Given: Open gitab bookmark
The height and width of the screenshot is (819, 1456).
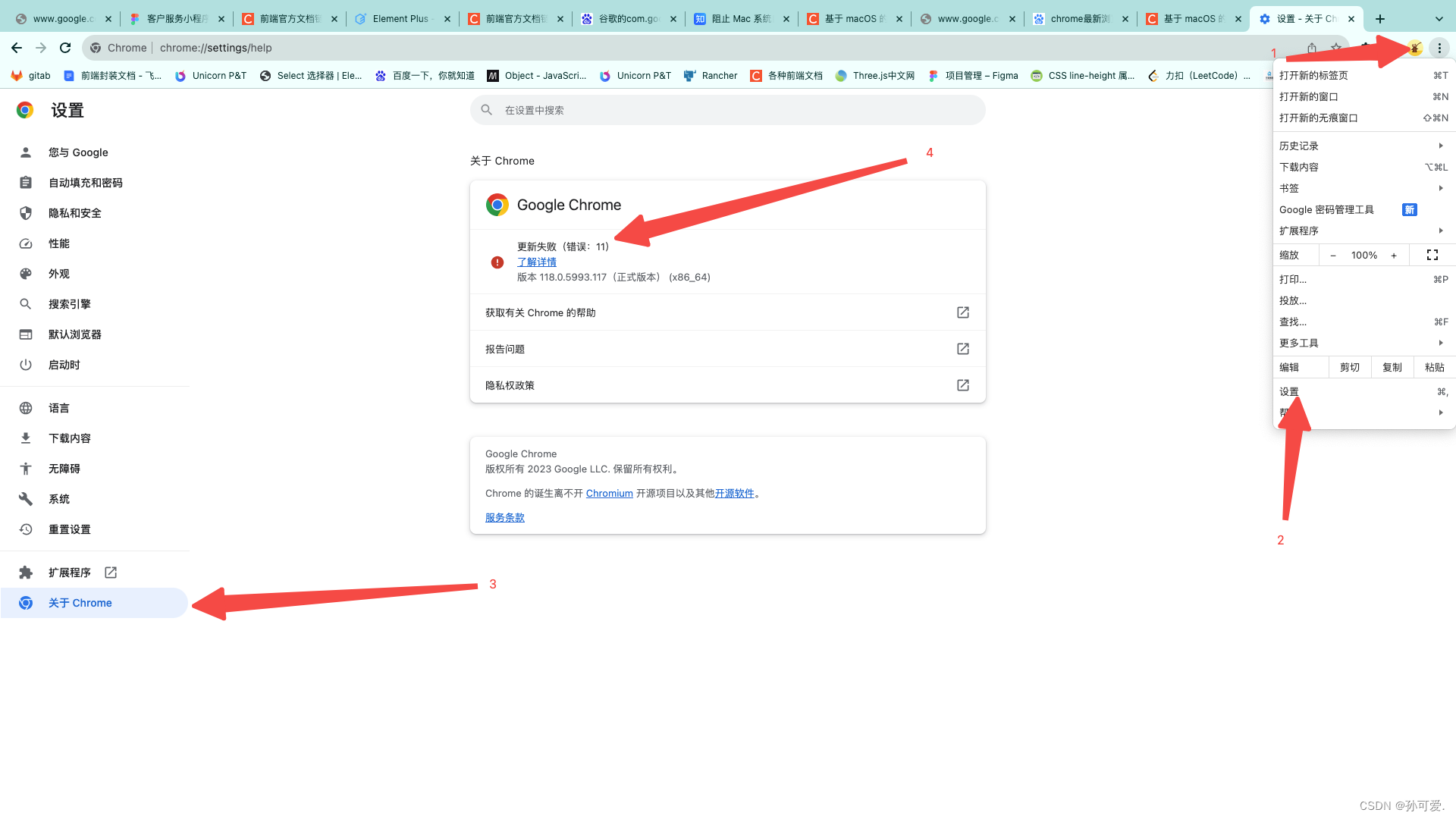Looking at the screenshot, I should [x=31, y=76].
